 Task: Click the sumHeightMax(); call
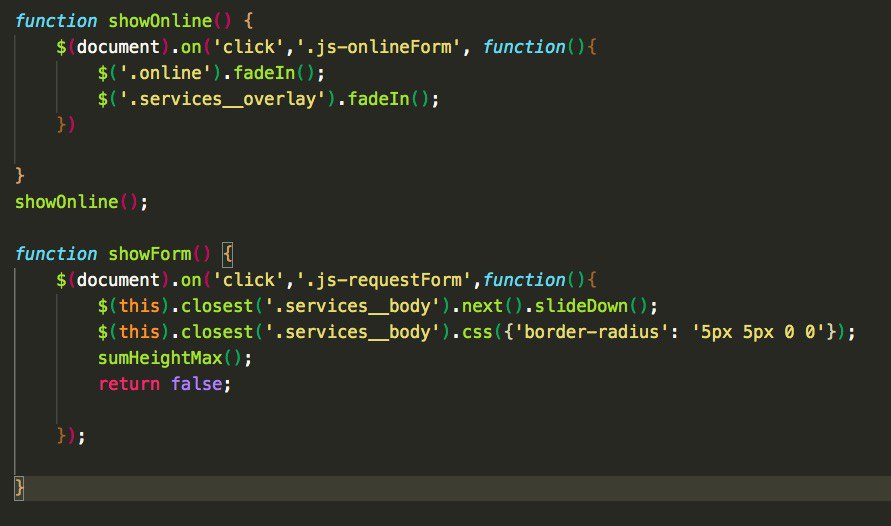(x=175, y=358)
